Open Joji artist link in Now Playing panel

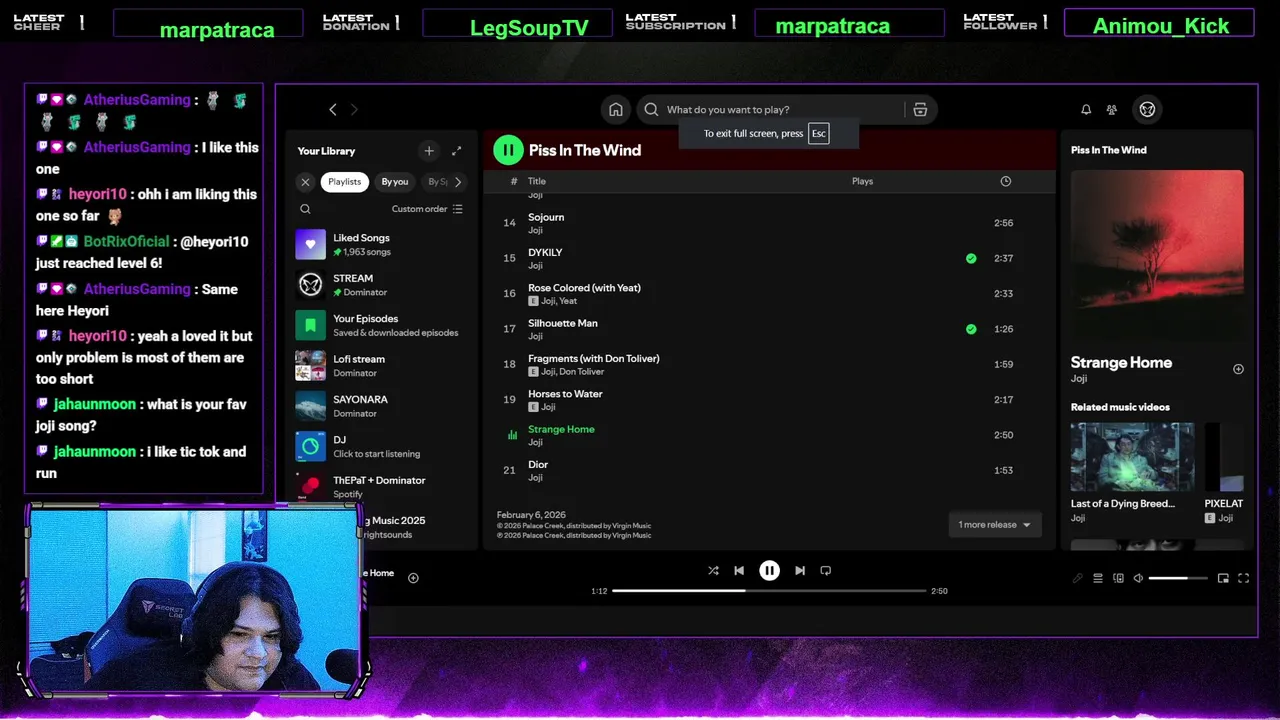(x=1079, y=379)
